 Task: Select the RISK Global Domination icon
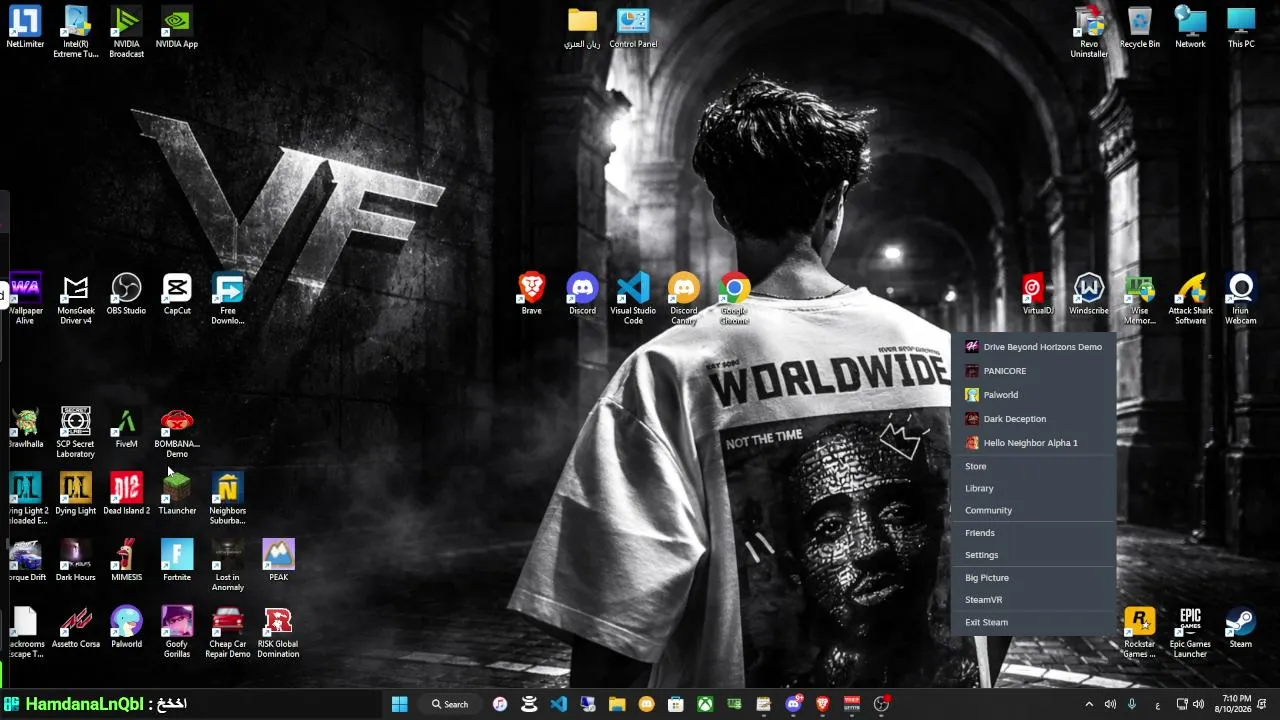point(278,632)
